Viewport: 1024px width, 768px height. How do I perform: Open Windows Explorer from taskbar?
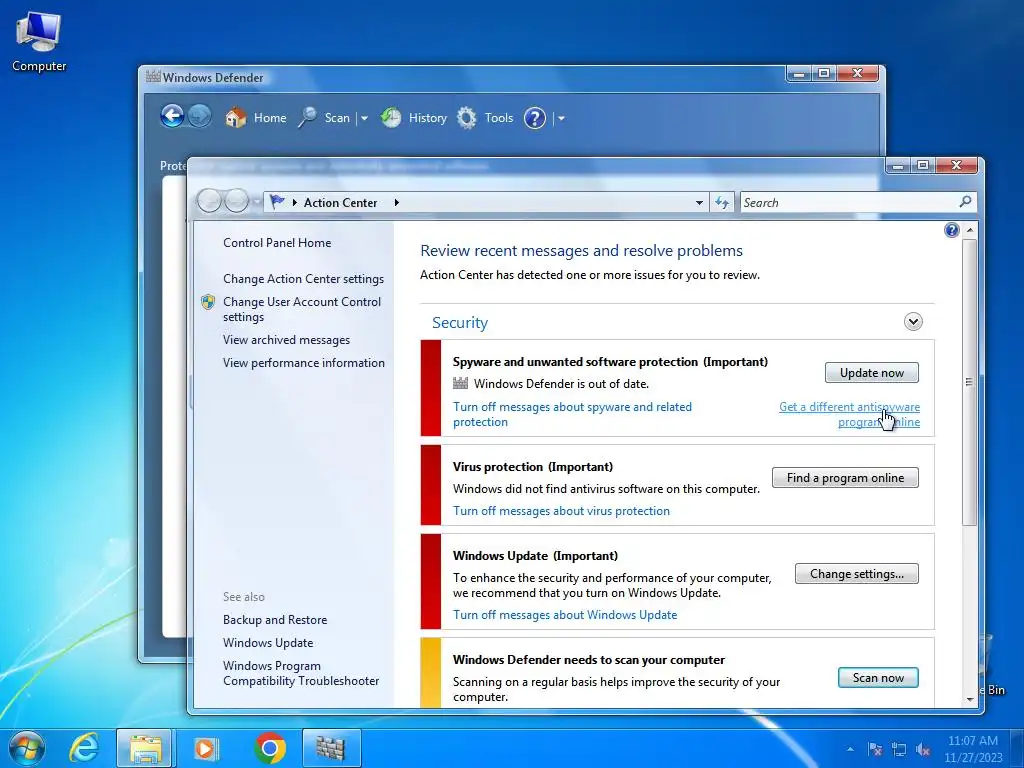[144, 748]
